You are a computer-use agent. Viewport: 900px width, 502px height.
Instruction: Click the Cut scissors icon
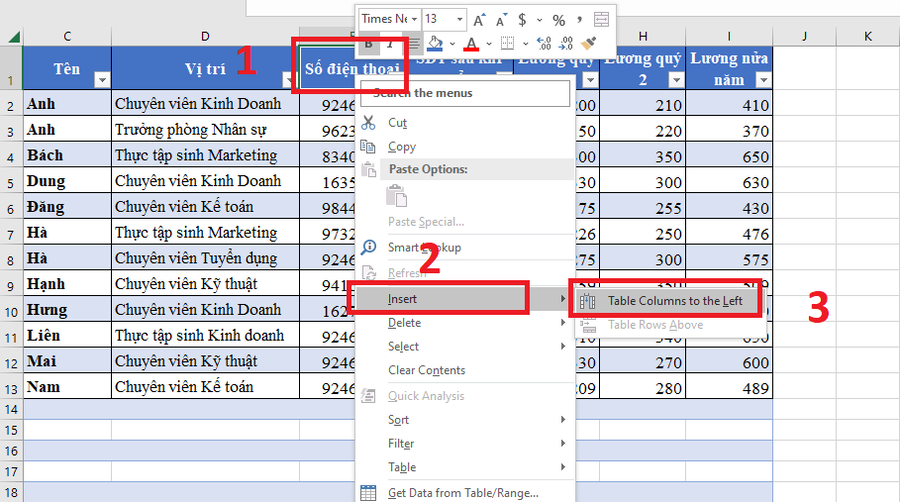point(368,123)
